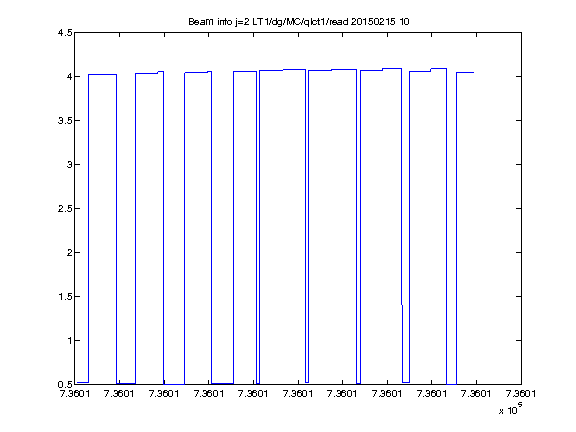The height and width of the screenshot is (432, 576).
Task: Click the first blue plateau near 4
Action: pyautogui.click(x=102, y=75)
